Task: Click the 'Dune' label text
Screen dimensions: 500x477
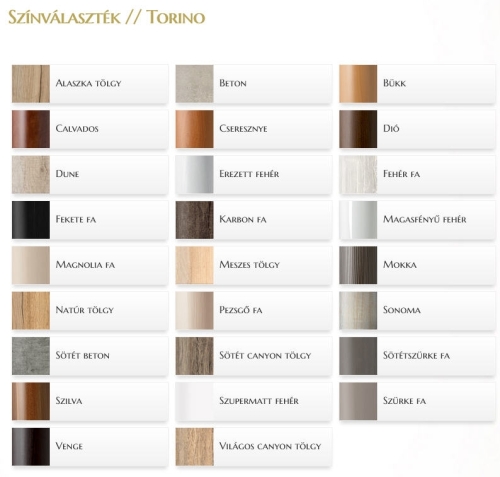Action: (x=67, y=174)
